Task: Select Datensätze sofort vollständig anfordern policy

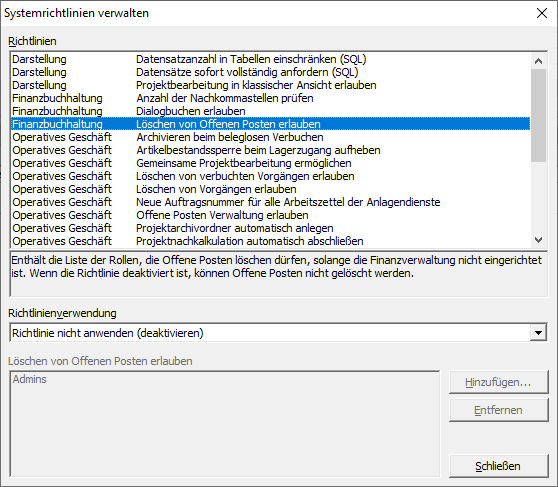Action: (x=270, y=72)
